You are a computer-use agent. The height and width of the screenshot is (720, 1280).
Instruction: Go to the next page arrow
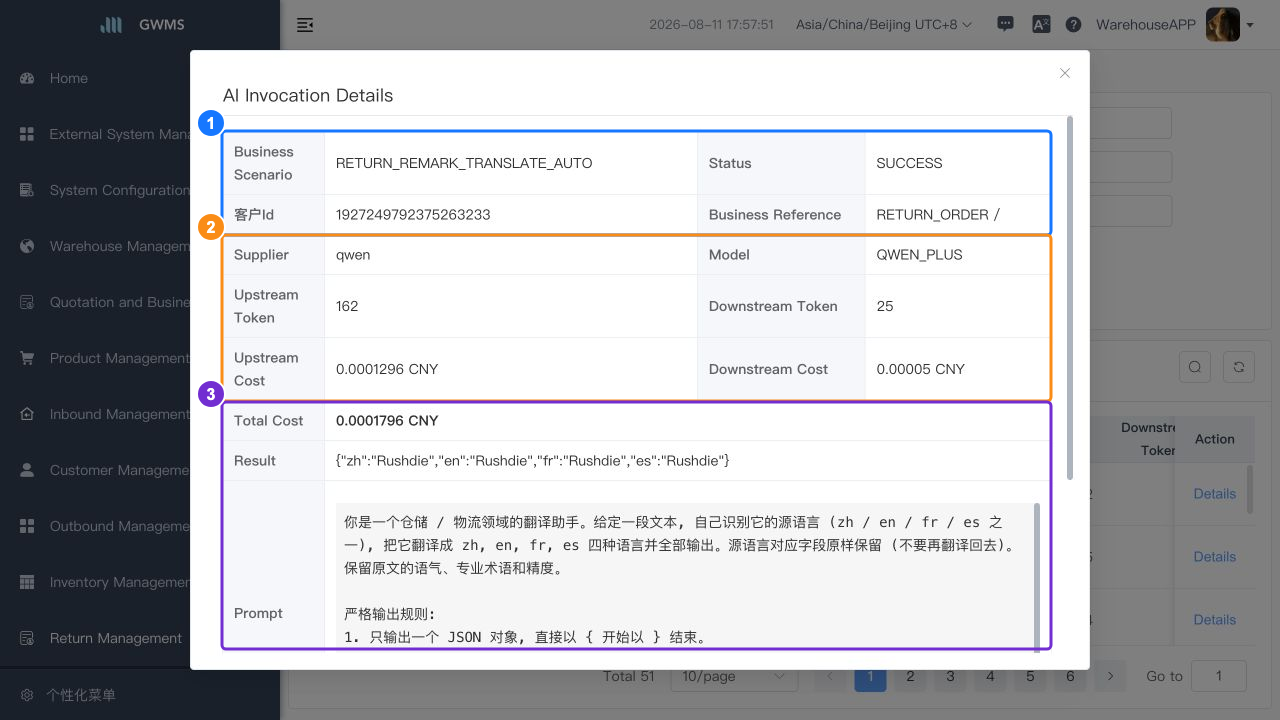pyautogui.click(x=1110, y=676)
